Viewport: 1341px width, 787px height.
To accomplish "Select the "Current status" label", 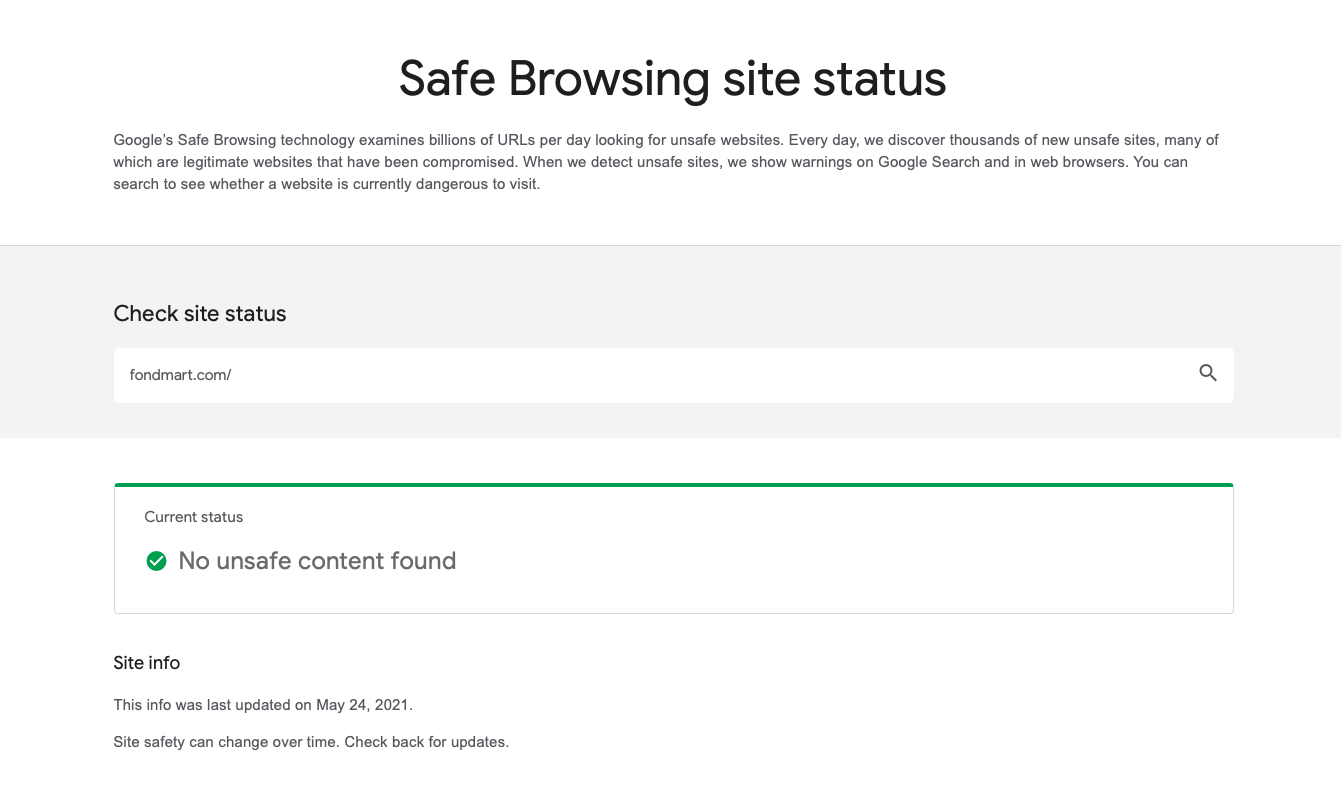I will (x=194, y=517).
